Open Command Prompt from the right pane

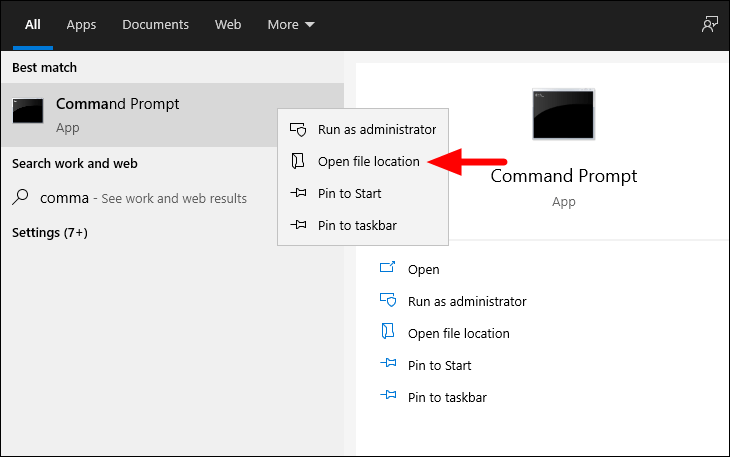[x=423, y=269]
